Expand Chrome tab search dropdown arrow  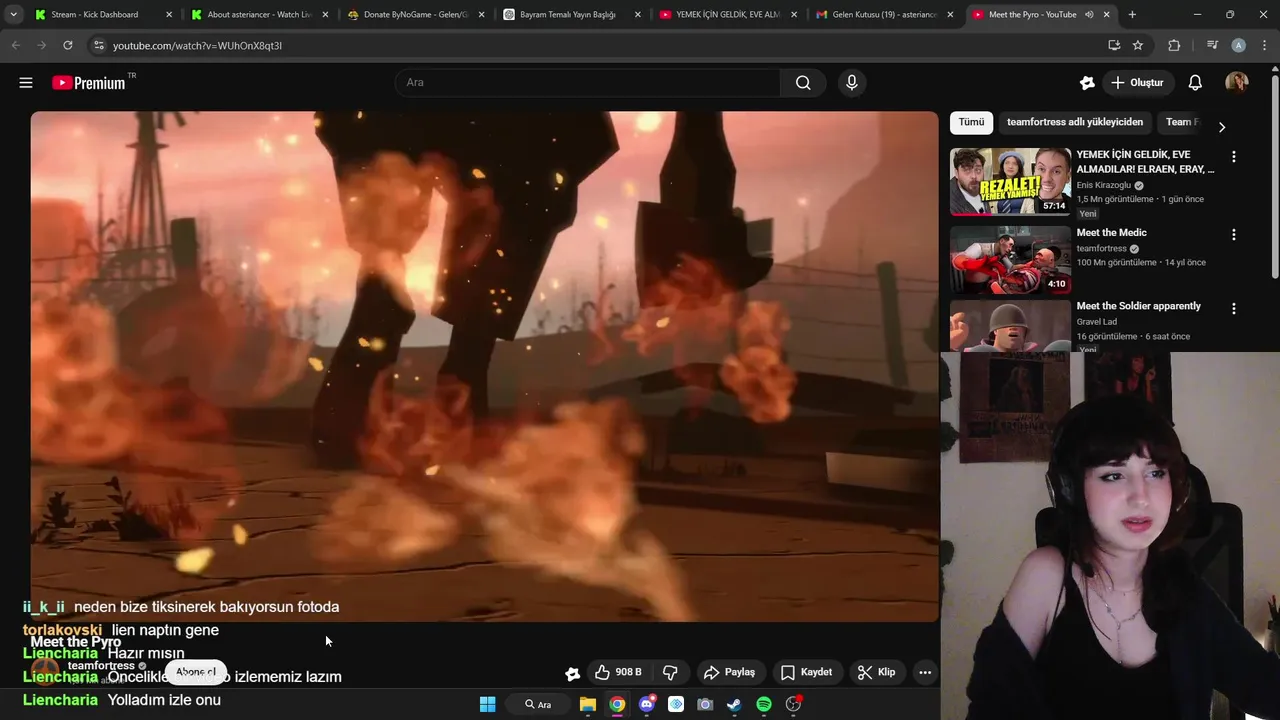tap(13, 15)
